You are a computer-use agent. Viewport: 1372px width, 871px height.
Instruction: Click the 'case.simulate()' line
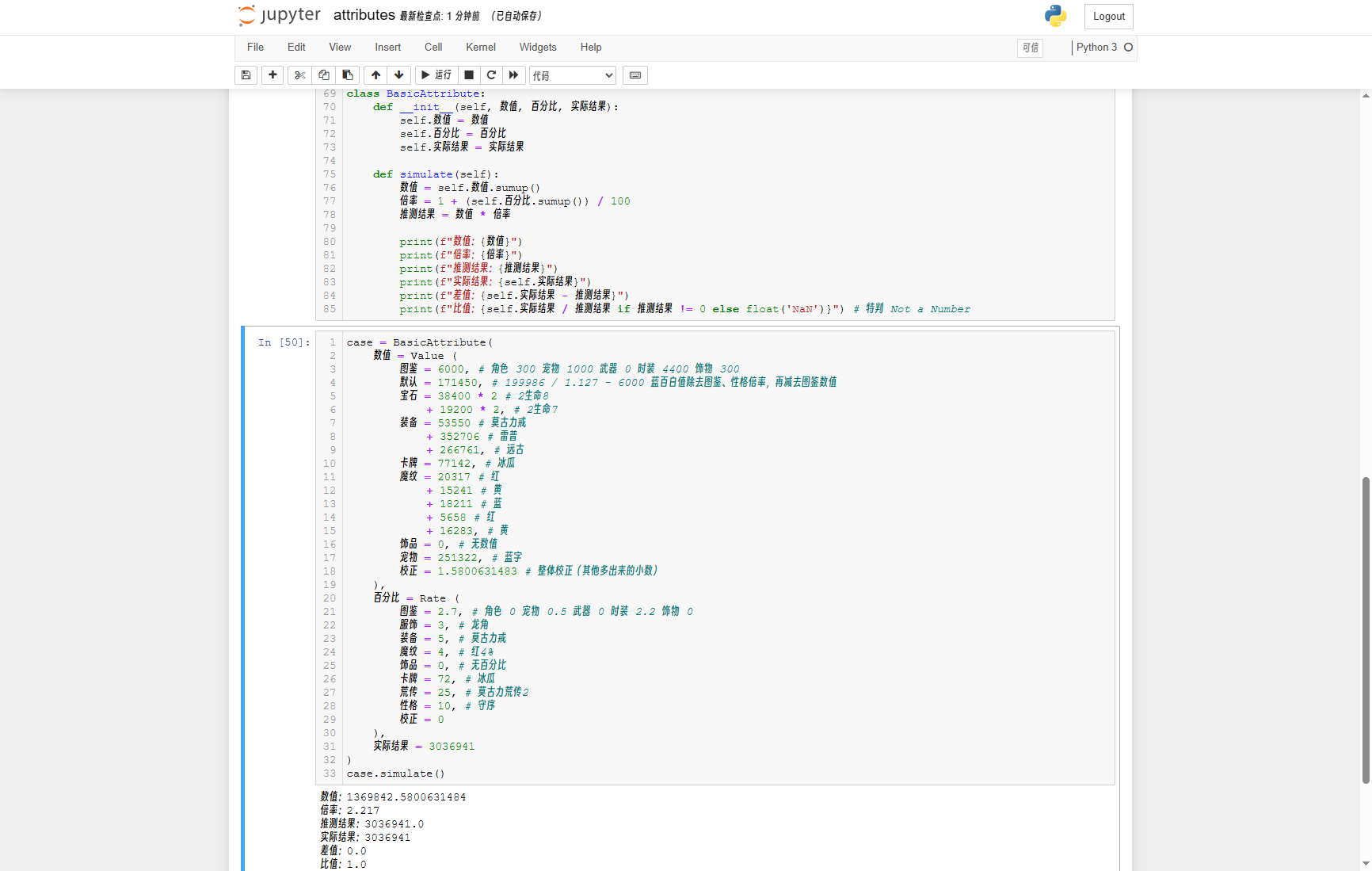pyautogui.click(x=395, y=774)
